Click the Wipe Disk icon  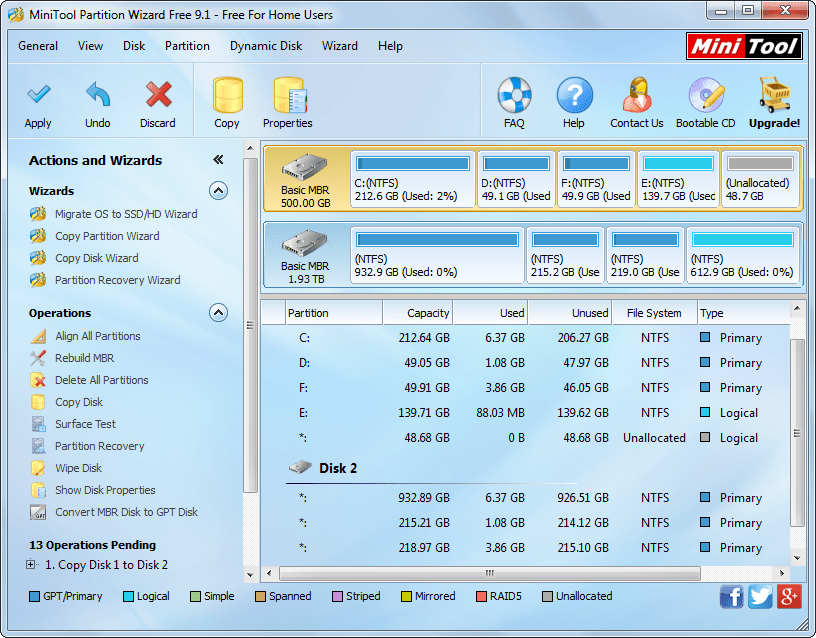point(38,468)
